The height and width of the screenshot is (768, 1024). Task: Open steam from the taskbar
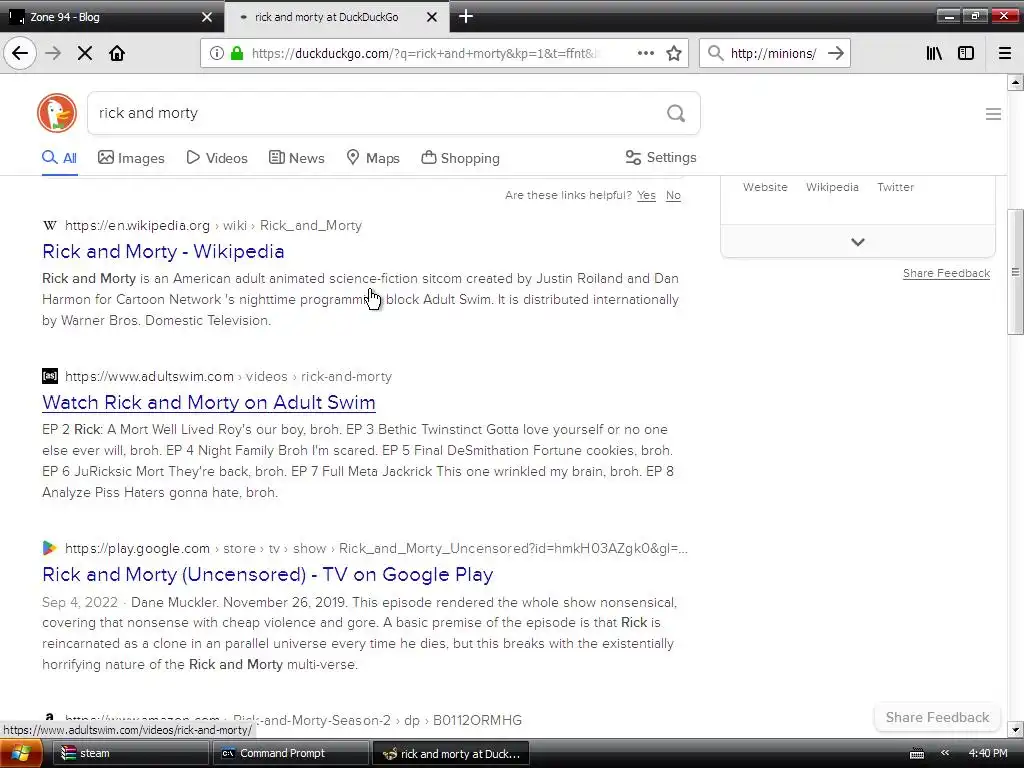point(131,753)
